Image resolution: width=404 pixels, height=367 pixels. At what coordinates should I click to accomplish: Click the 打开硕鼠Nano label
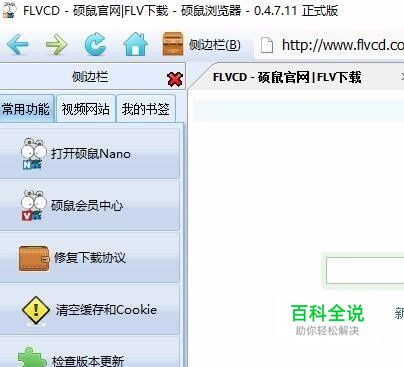click(90, 154)
